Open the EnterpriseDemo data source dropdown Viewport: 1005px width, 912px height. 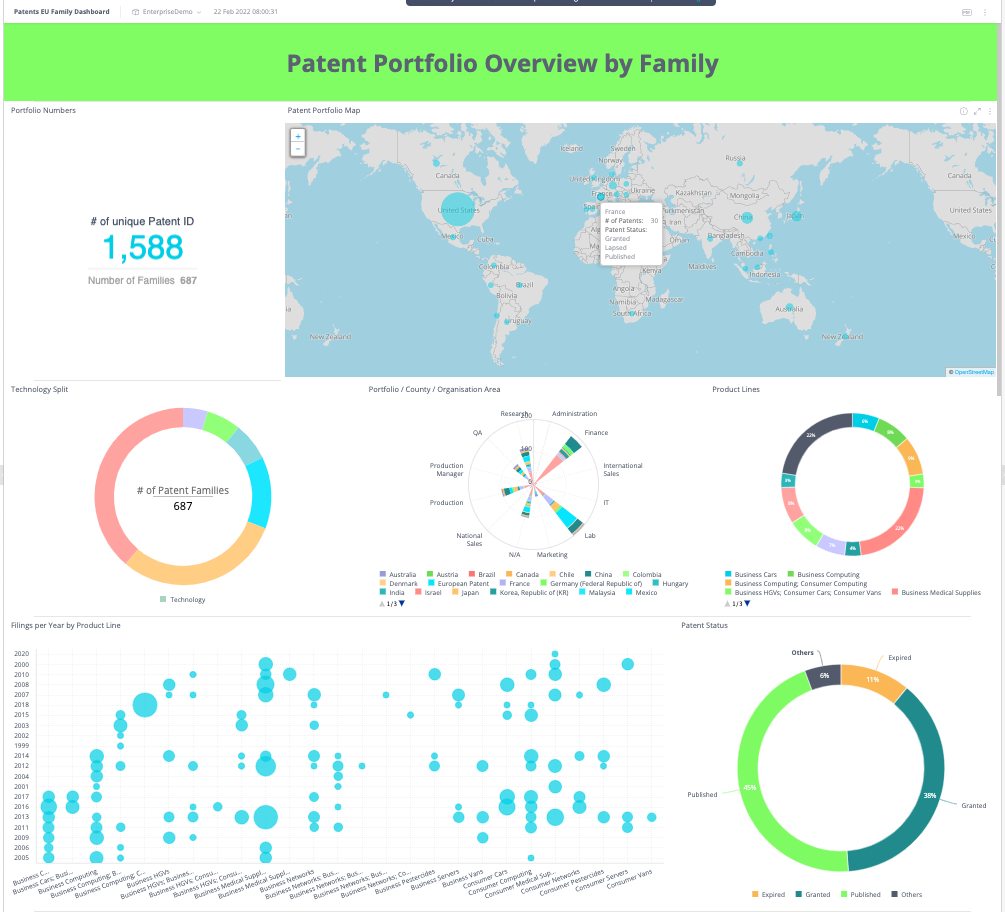pyautogui.click(x=167, y=12)
